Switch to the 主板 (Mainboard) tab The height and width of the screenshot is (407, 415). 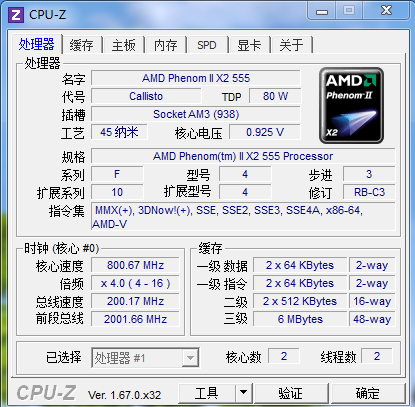tap(124, 45)
